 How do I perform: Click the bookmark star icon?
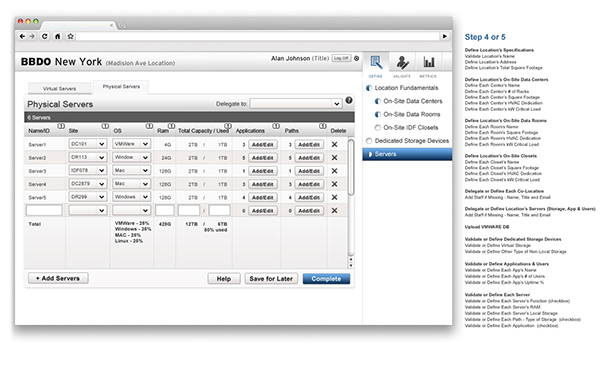(70, 36)
